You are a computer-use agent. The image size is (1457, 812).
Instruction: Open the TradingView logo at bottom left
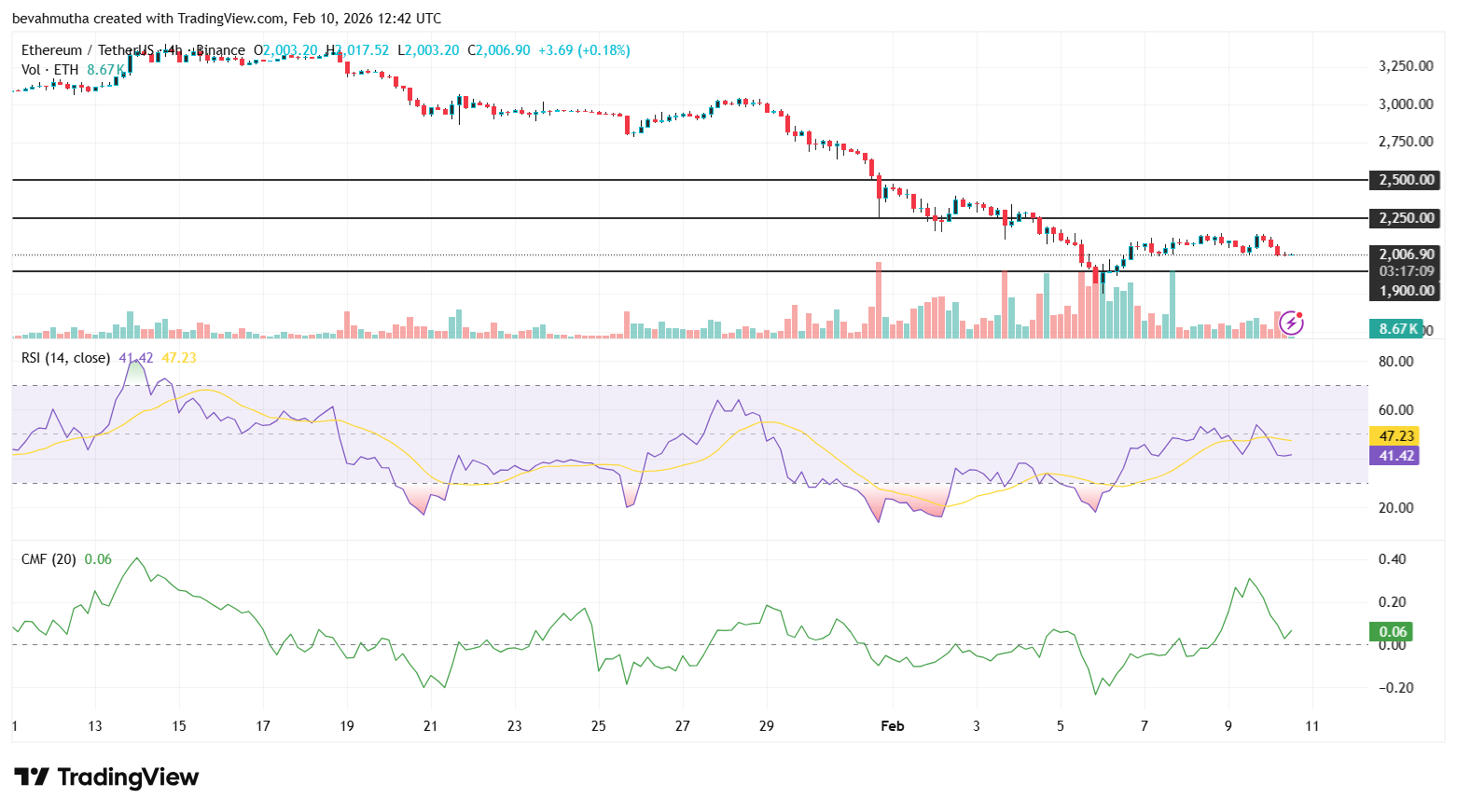click(107, 777)
